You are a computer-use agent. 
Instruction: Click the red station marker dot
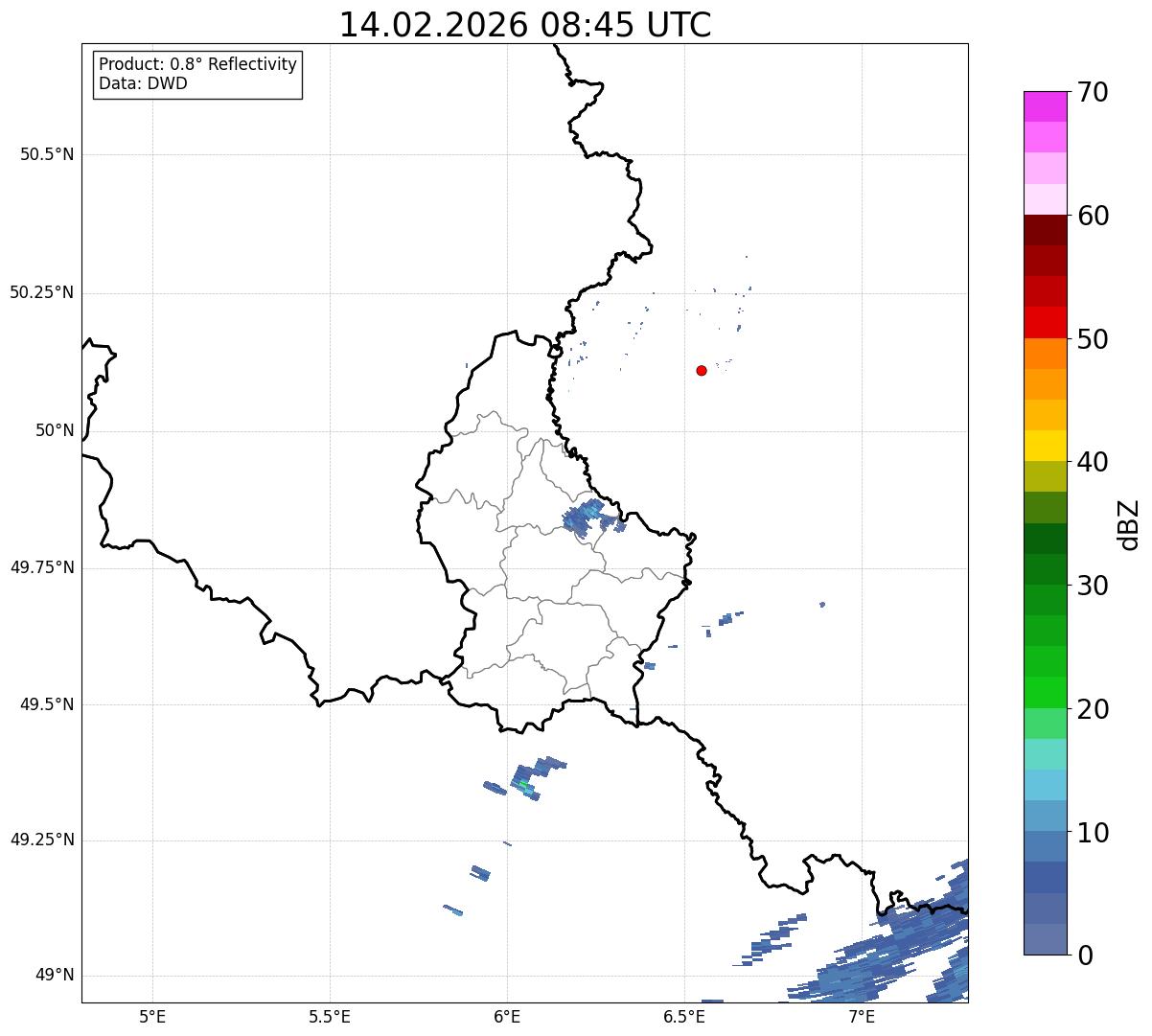(x=702, y=370)
